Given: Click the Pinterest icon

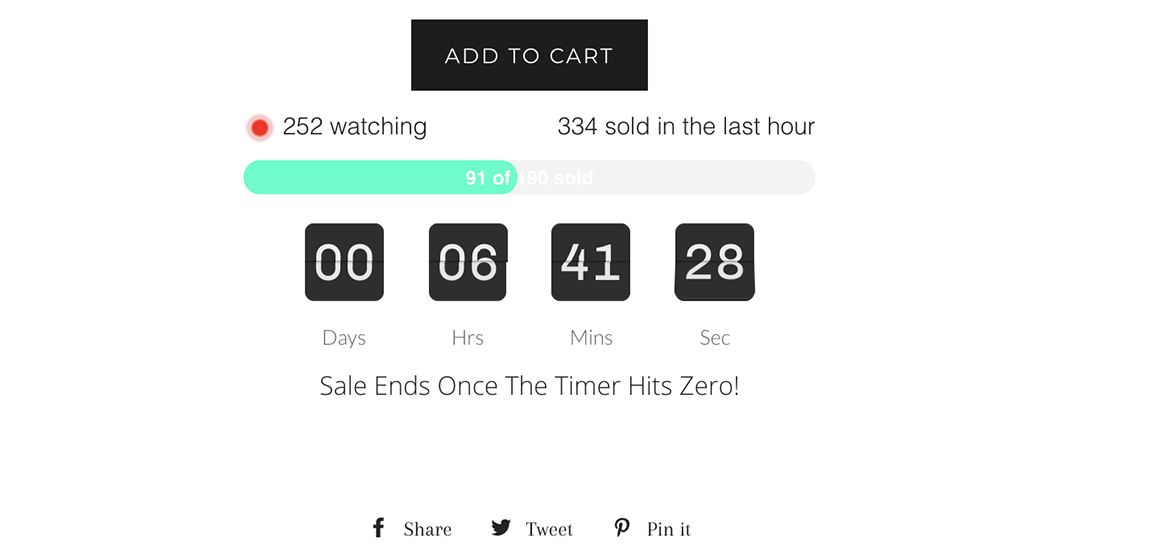Looking at the screenshot, I should 622,528.
